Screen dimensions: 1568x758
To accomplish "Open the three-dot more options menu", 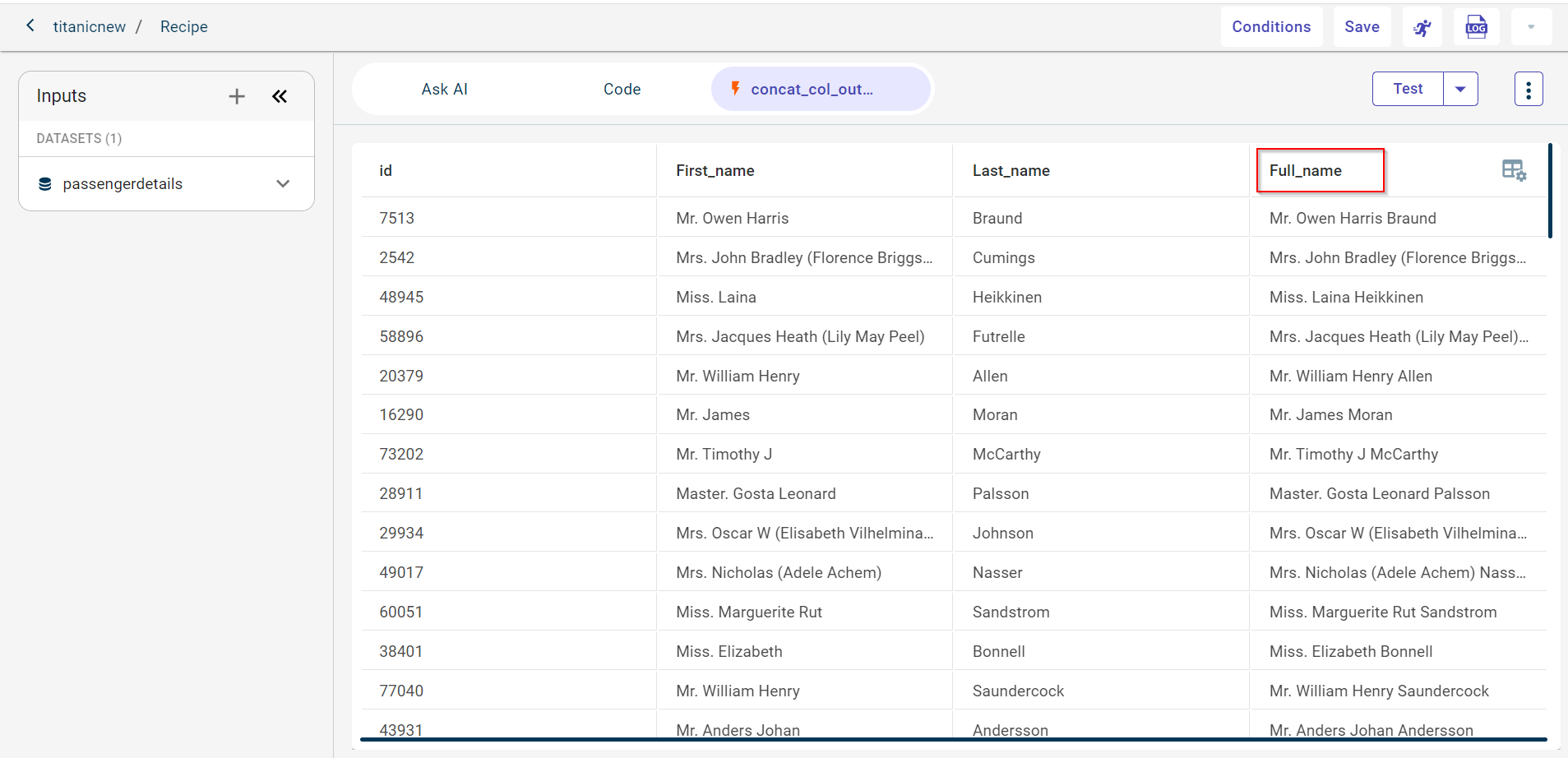I will click(x=1528, y=89).
